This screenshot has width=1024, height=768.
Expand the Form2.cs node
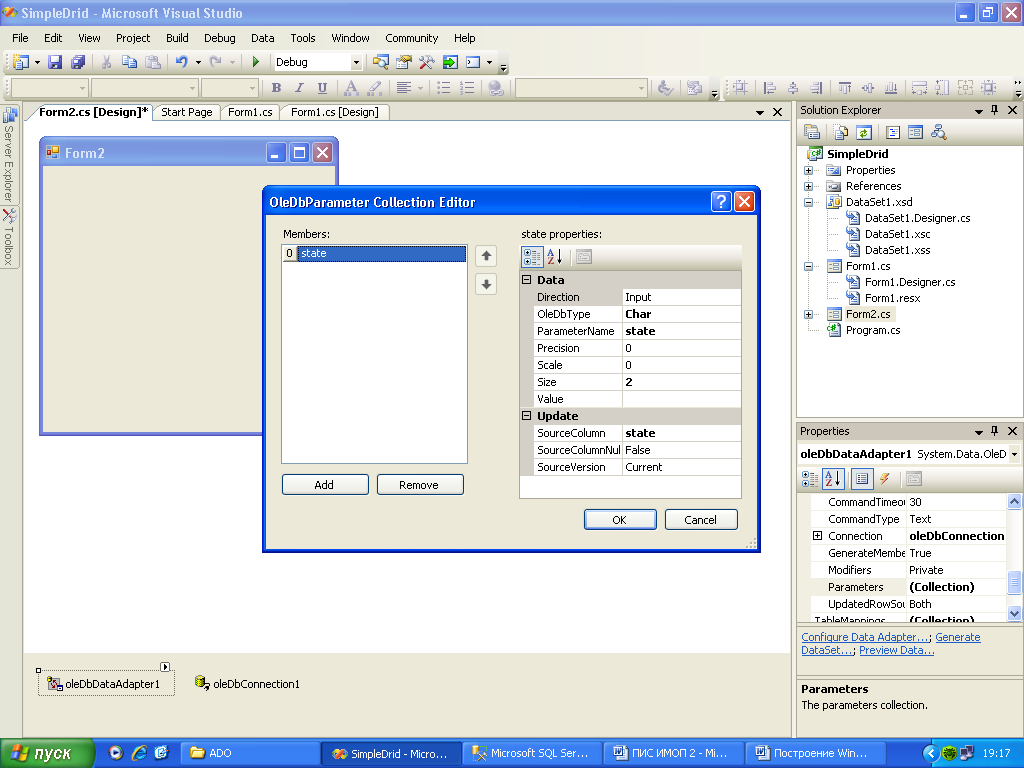(x=808, y=314)
